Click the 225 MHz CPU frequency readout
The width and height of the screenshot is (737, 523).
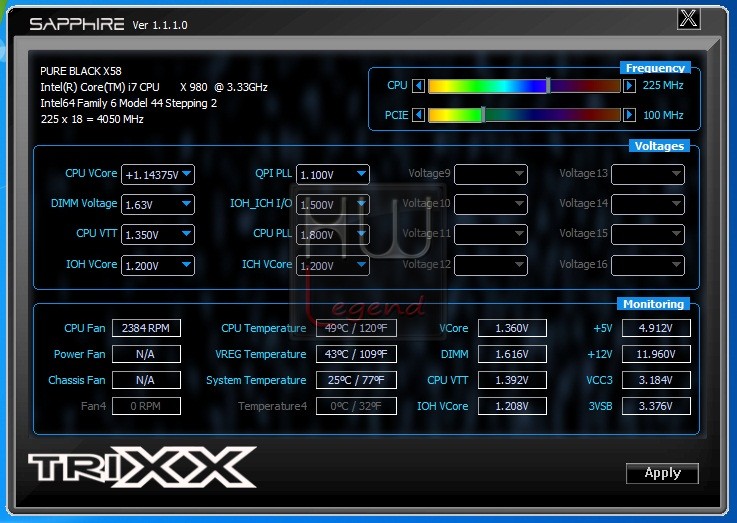(663, 86)
